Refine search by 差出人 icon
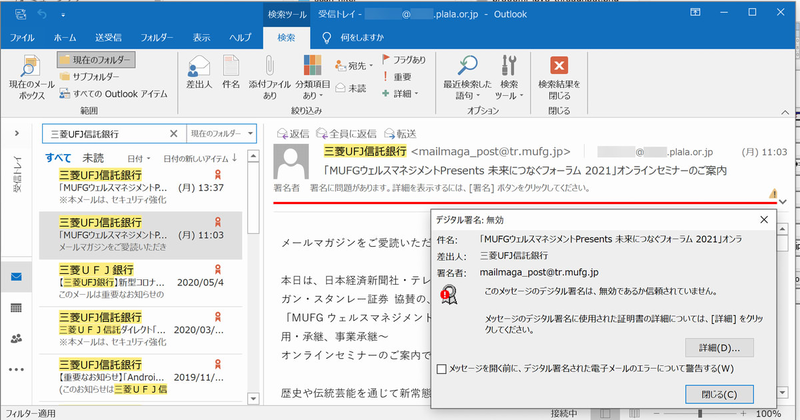Image resolution: width=800 pixels, height=420 pixels. tap(199, 66)
